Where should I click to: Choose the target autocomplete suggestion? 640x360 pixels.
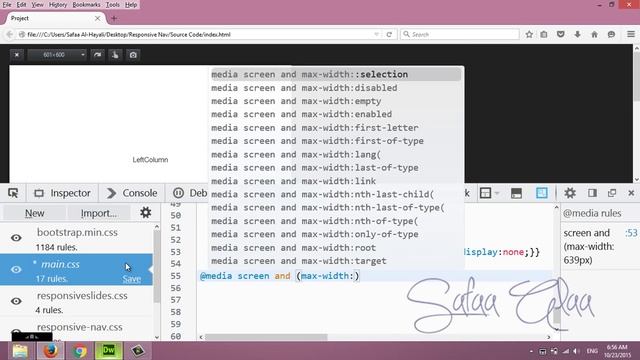[x=336, y=261]
